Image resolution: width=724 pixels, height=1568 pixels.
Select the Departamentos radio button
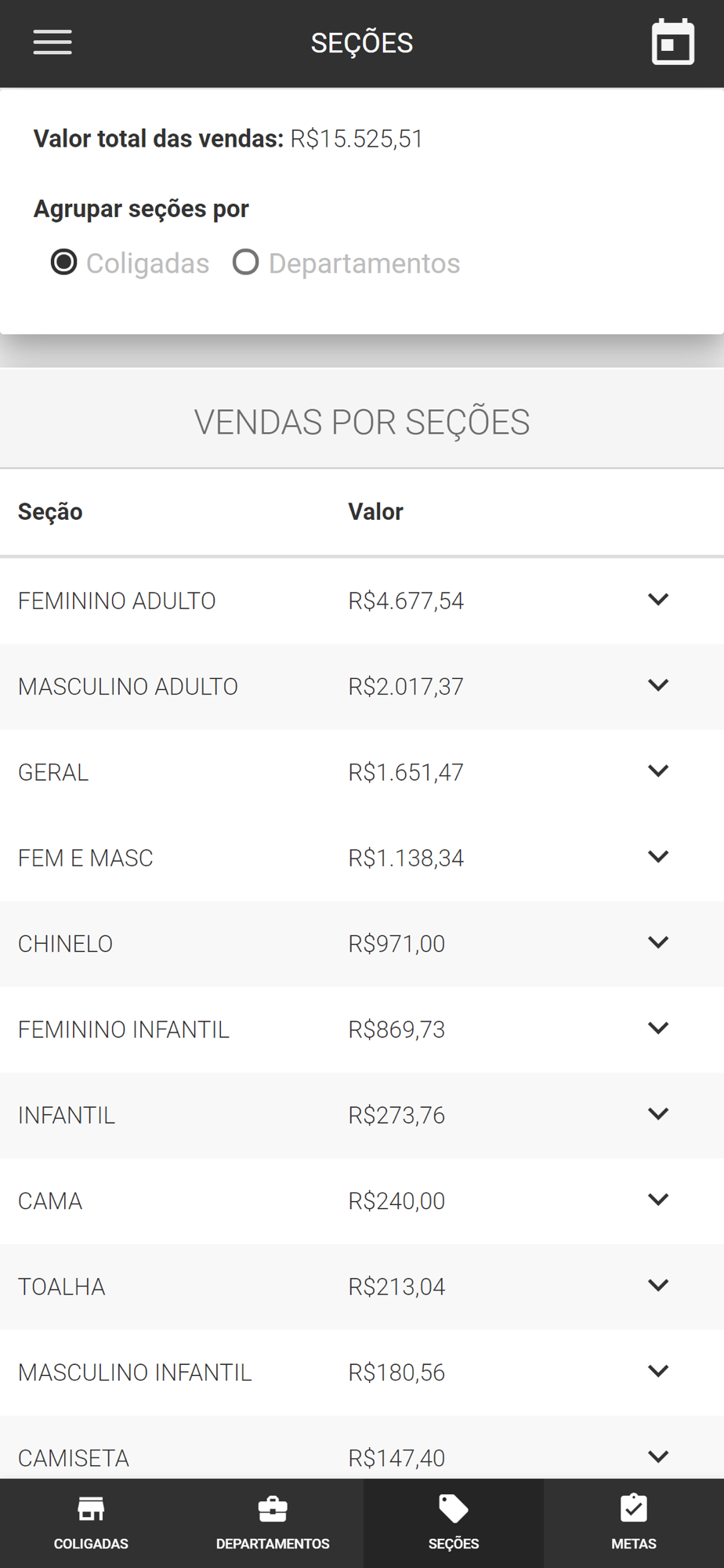(246, 263)
